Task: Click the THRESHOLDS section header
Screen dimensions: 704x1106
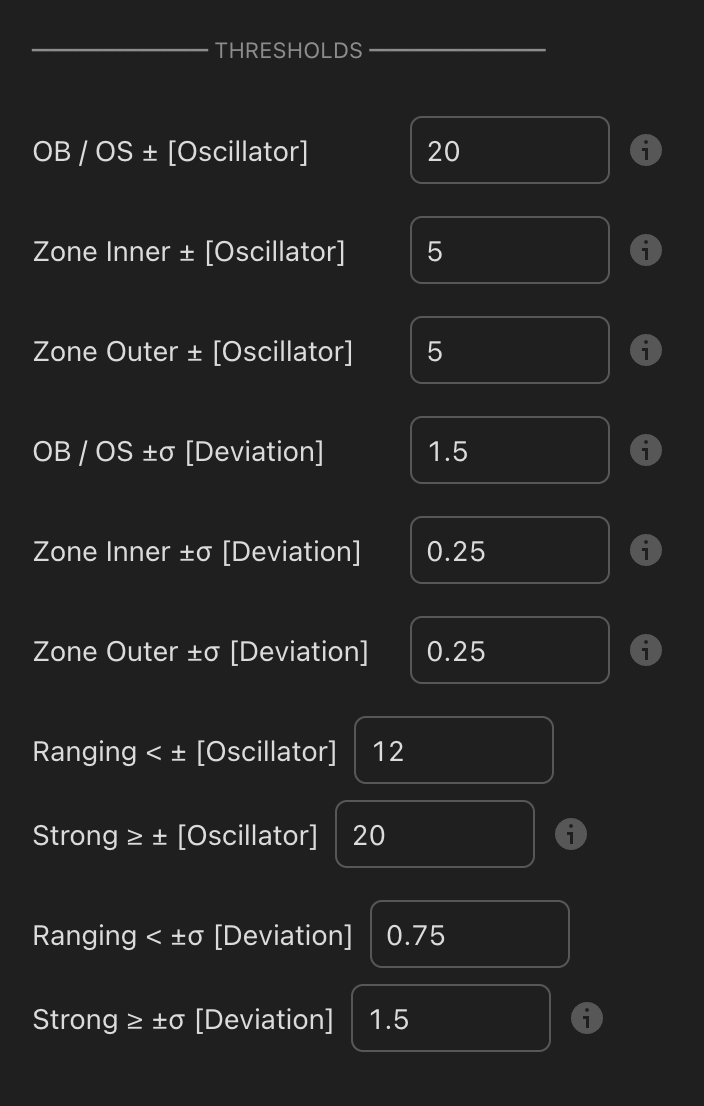Action: pyautogui.click(x=288, y=50)
